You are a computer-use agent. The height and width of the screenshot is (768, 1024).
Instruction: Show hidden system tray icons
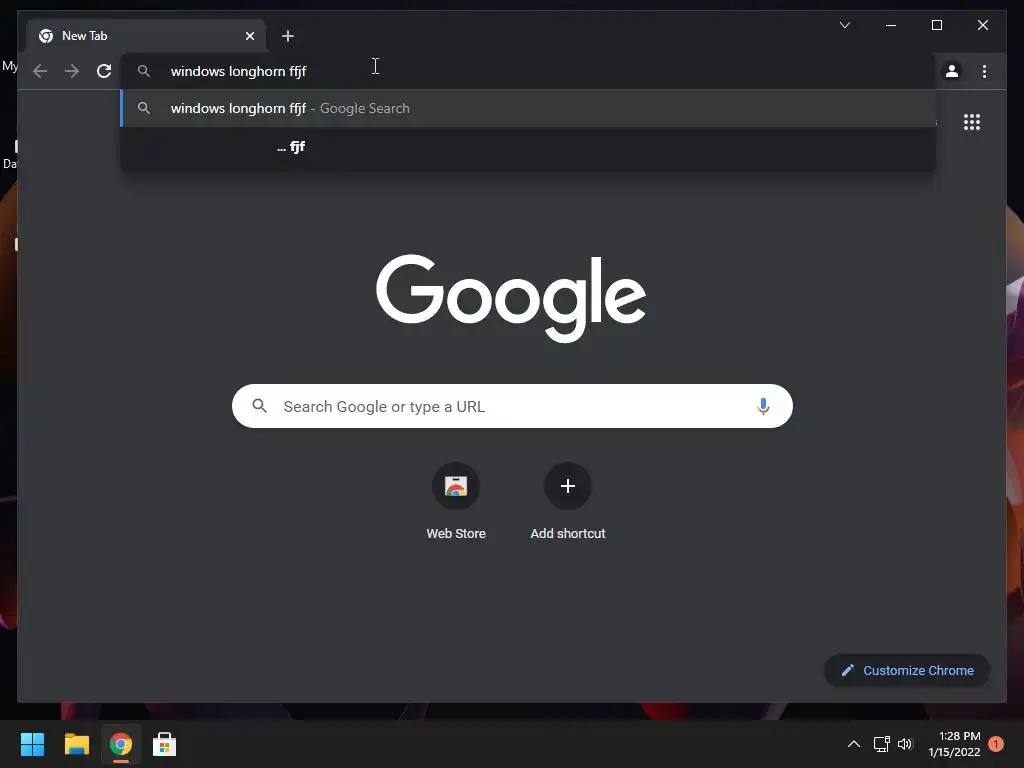(854, 744)
